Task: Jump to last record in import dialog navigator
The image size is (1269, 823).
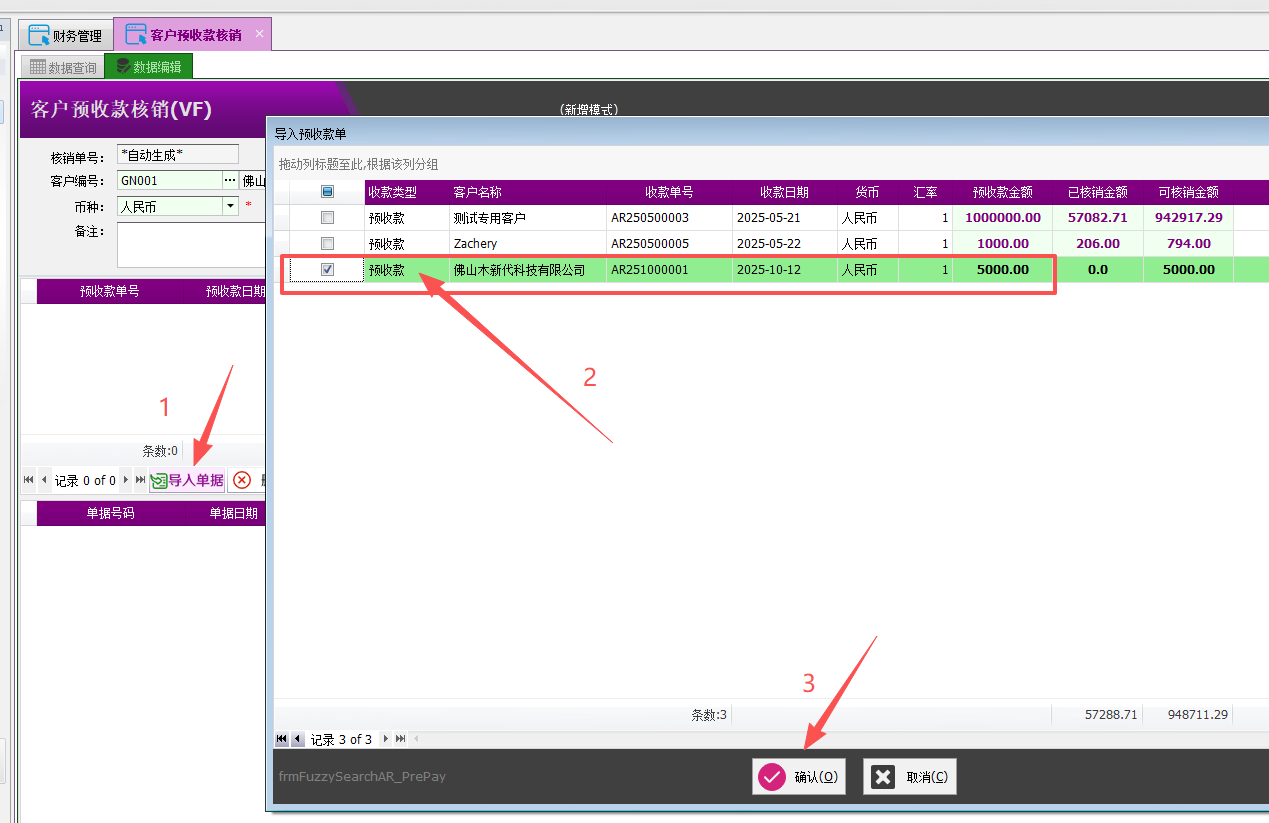Action: [401, 739]
